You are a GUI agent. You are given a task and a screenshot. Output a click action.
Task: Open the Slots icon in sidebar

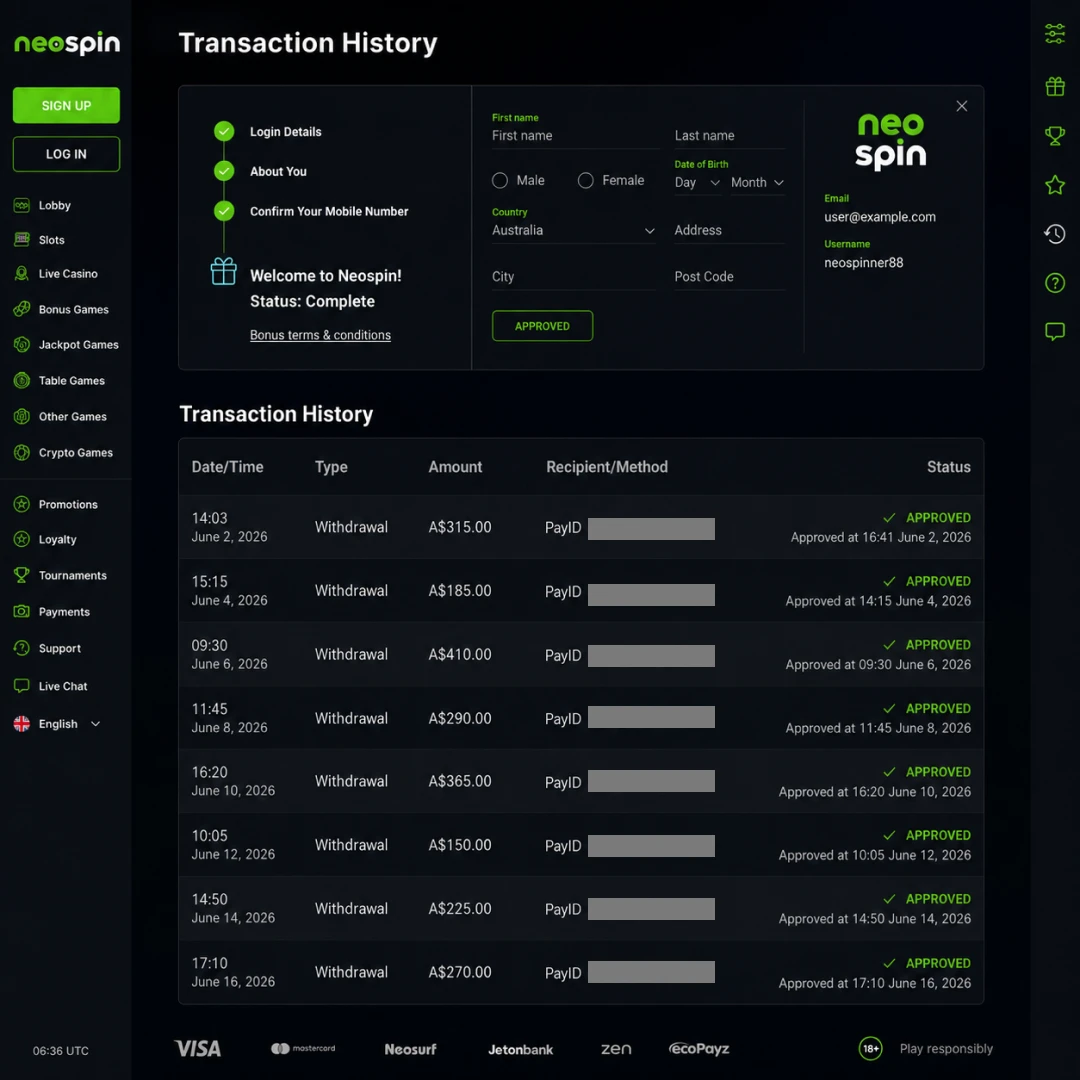pos(21,240)
